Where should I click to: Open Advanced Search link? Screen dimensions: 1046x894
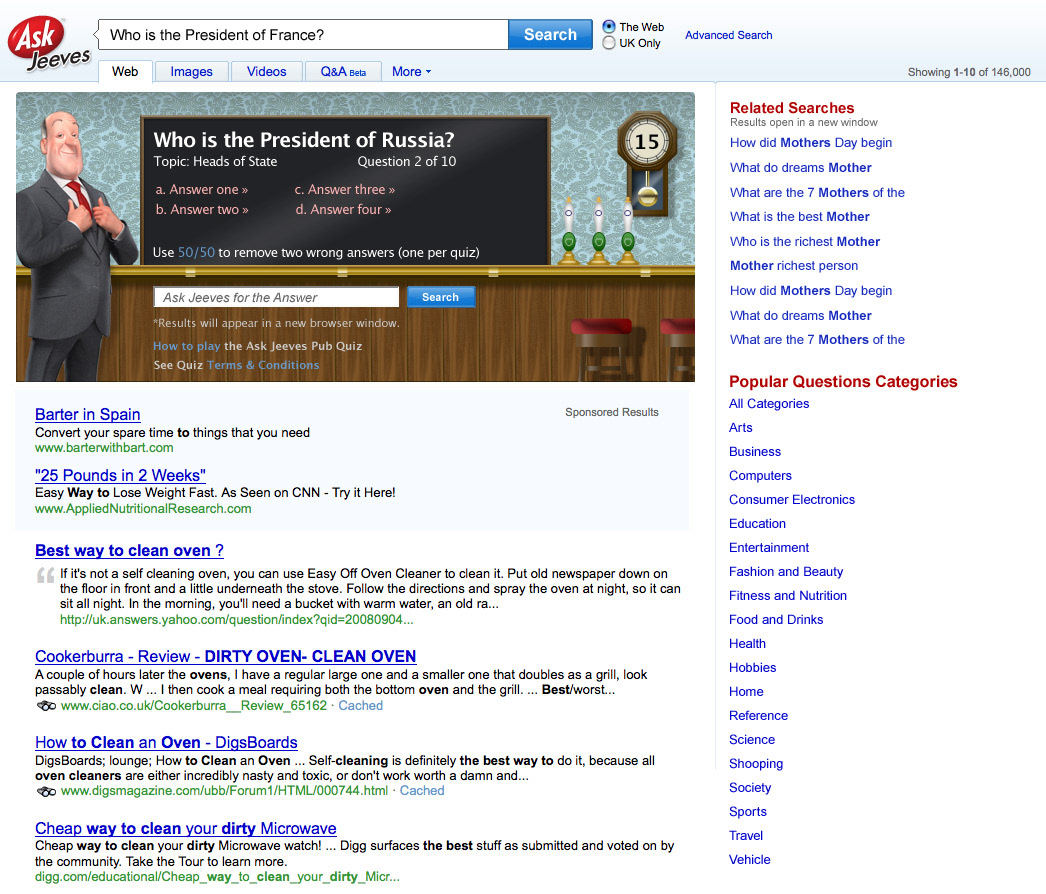click(728, 35)
